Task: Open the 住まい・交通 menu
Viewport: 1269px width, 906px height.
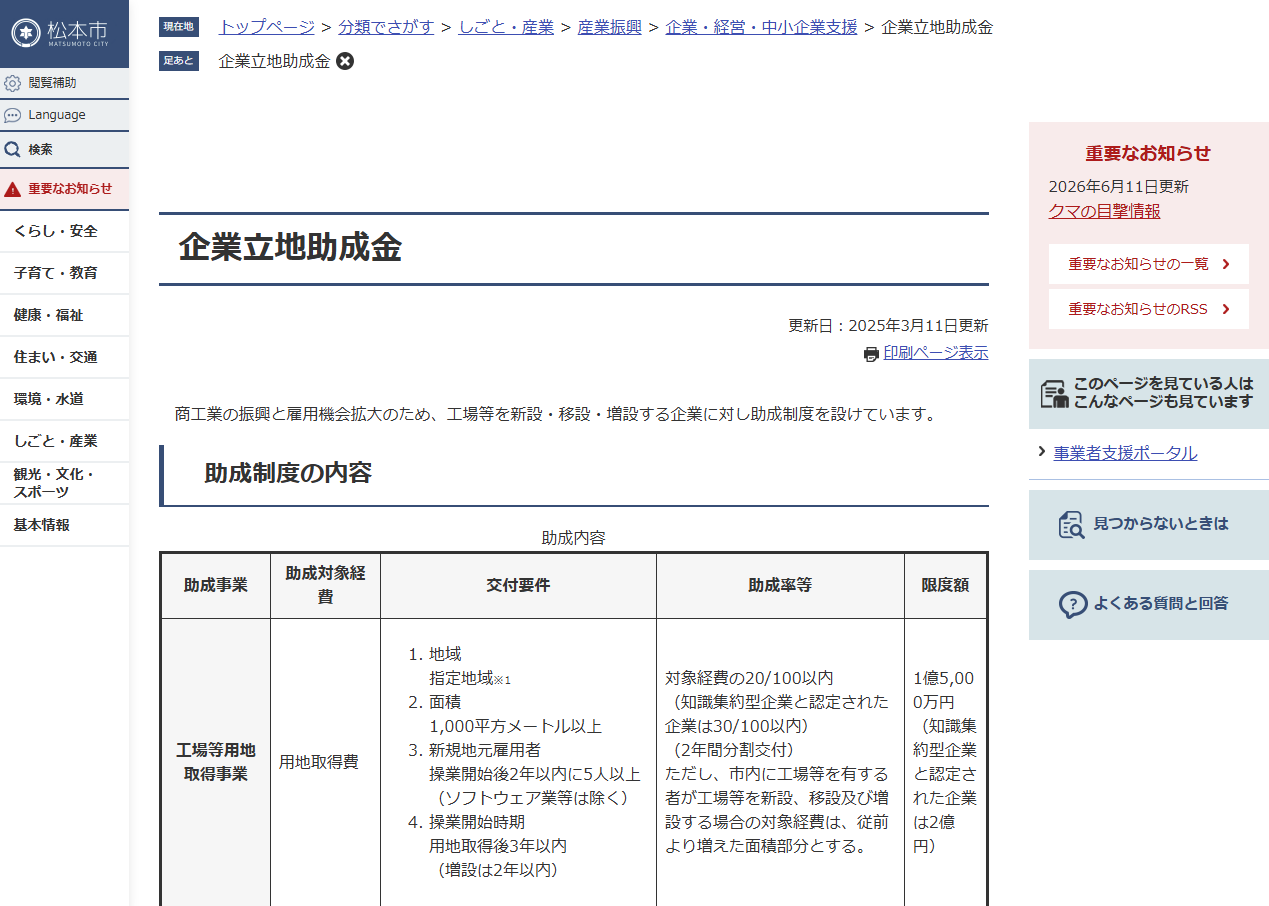Action: [65, 357]
